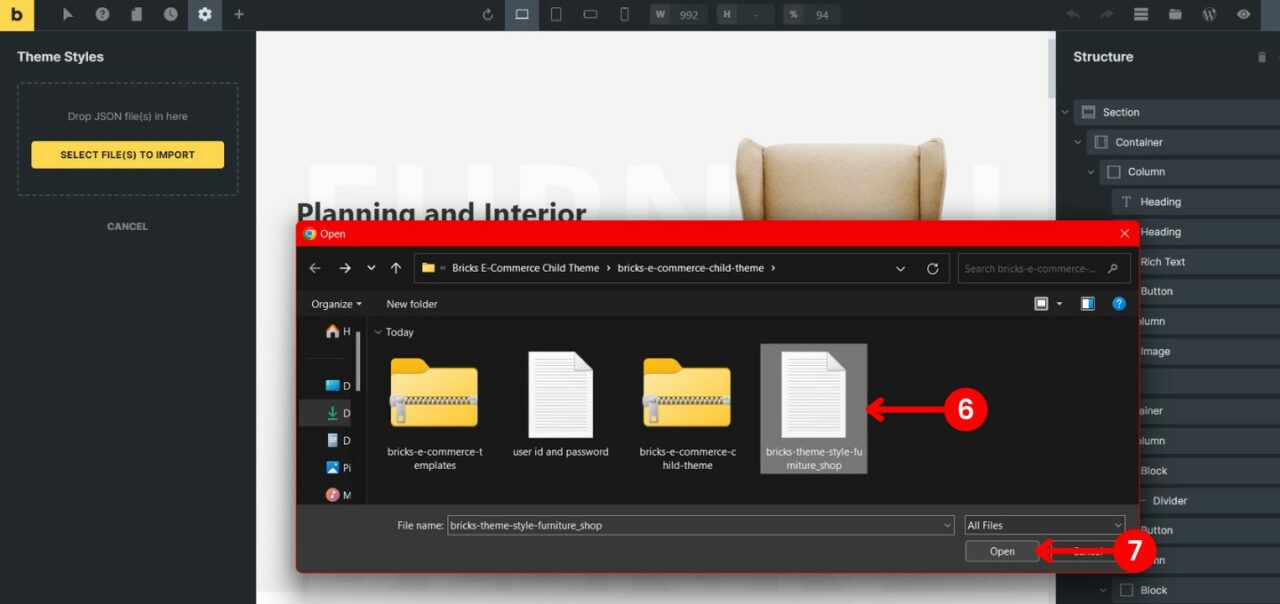Open the Templates folder icon

(1175, 14)
